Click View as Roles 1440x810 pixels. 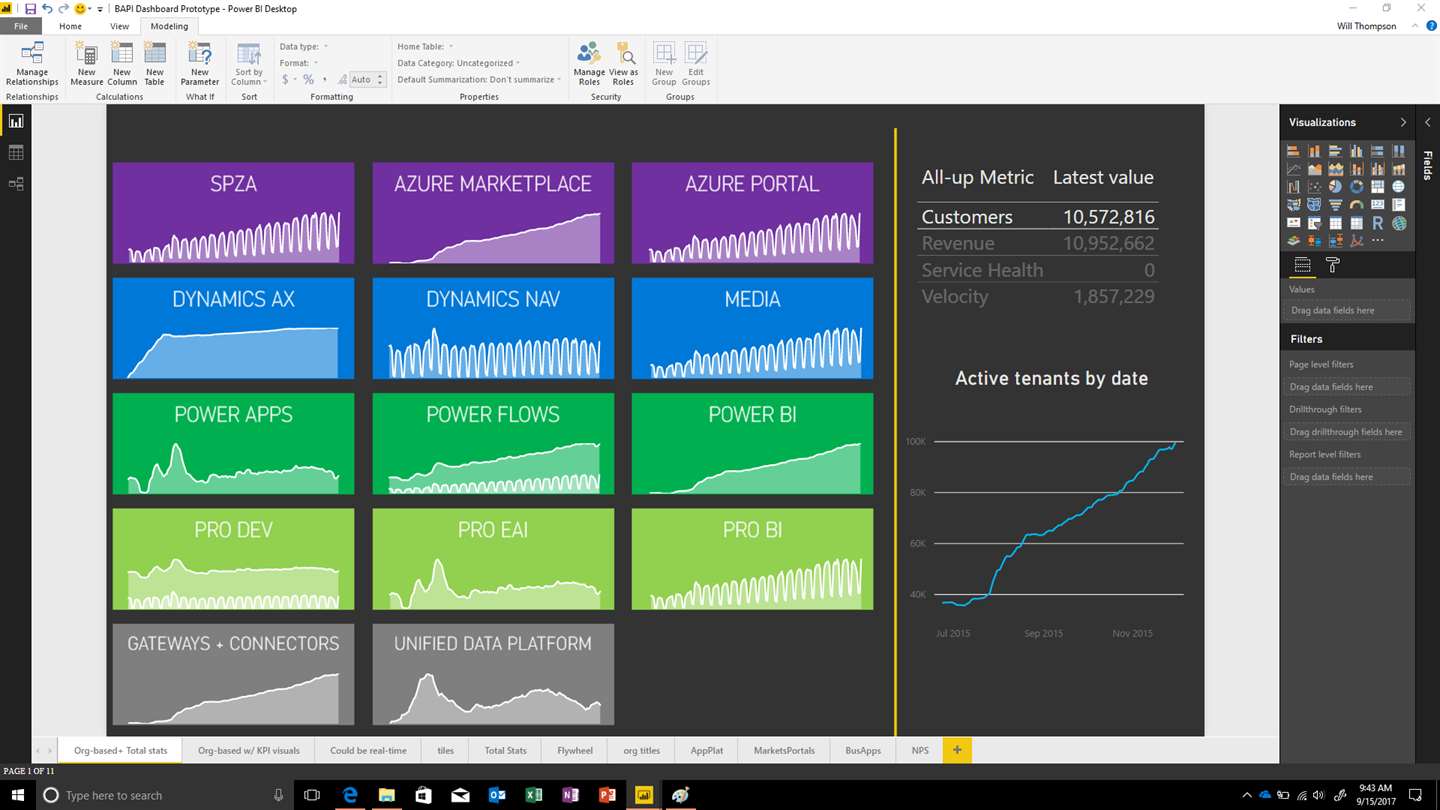point(623,64)
